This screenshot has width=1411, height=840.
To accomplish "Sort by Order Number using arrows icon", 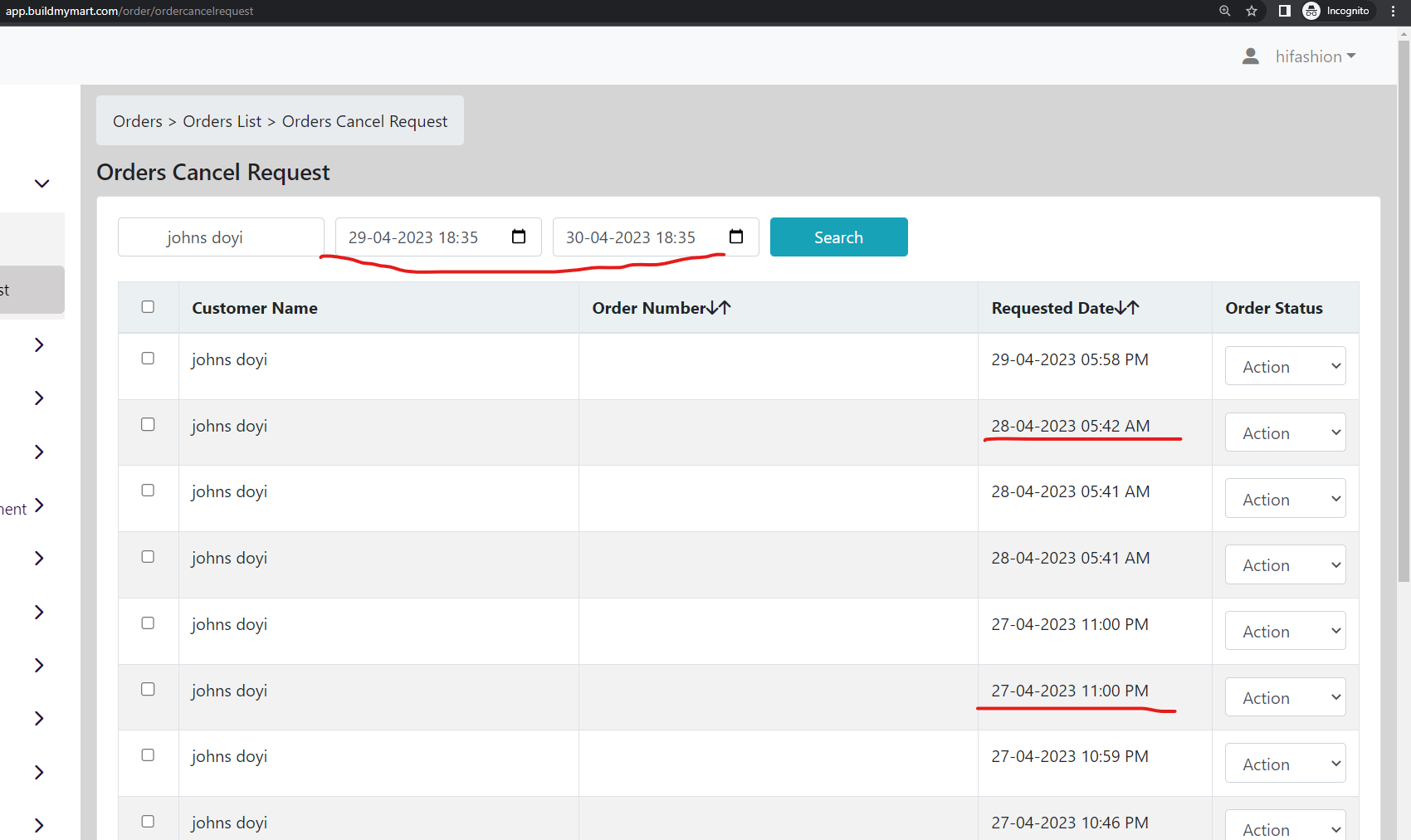I will tap(719, 308).
